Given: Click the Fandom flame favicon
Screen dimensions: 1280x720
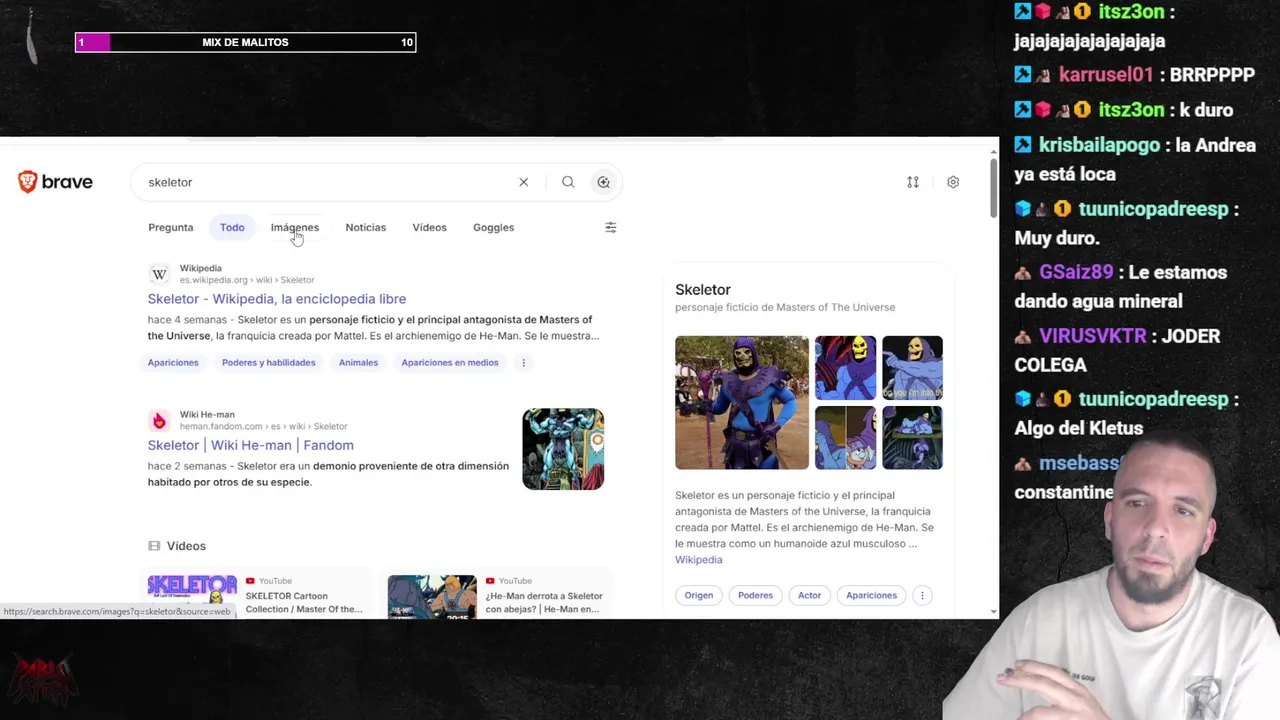Looking at the screenshot, I should pos(159,421).
